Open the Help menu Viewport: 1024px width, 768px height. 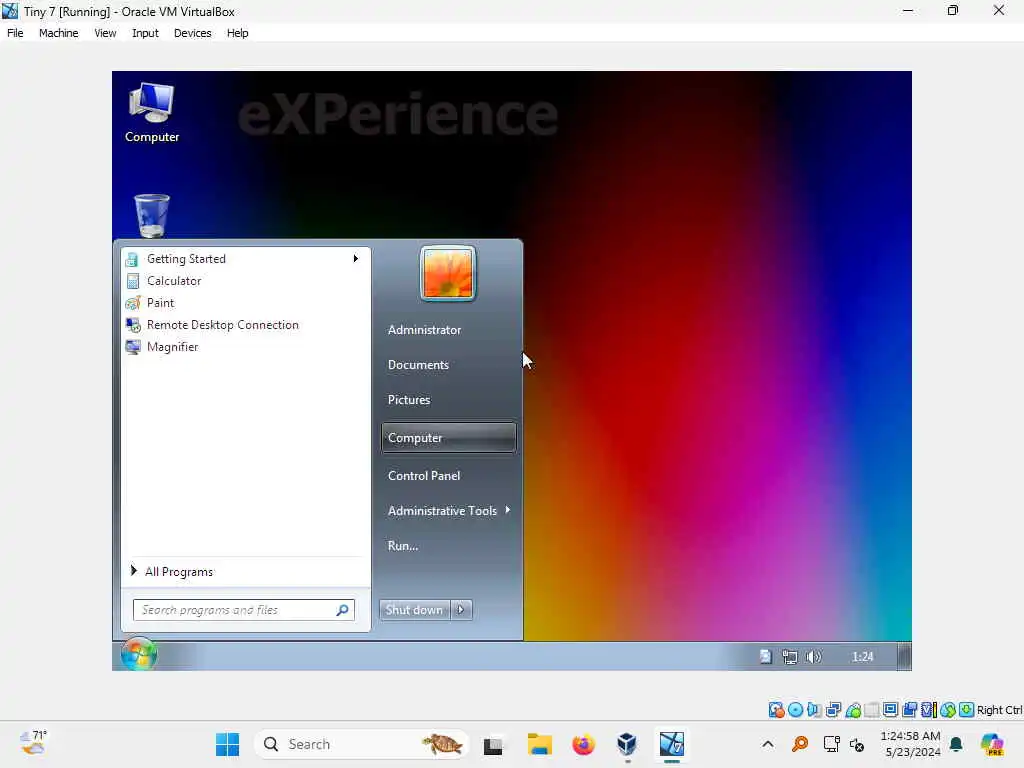[x=238, y=33]
